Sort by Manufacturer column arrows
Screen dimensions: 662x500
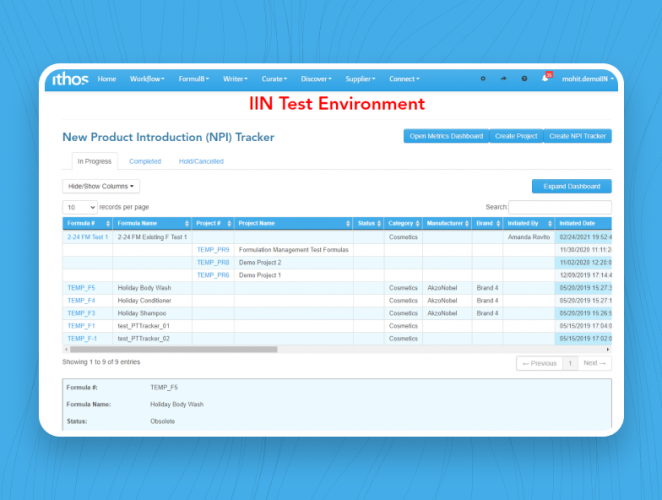[467, 223]
